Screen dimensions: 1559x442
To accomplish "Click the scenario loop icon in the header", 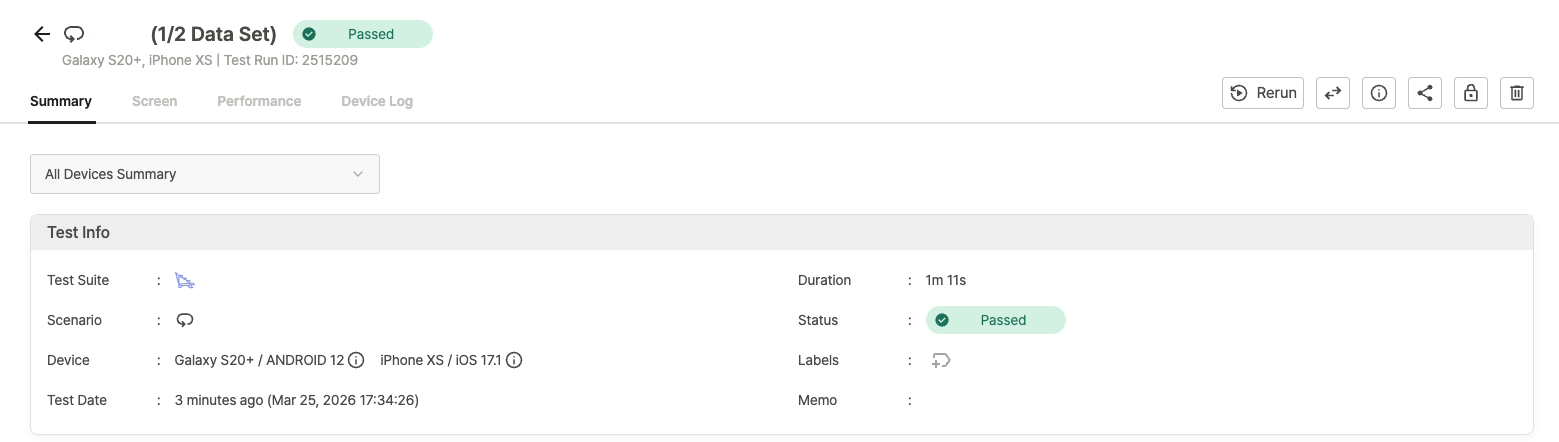I will 74,34.
